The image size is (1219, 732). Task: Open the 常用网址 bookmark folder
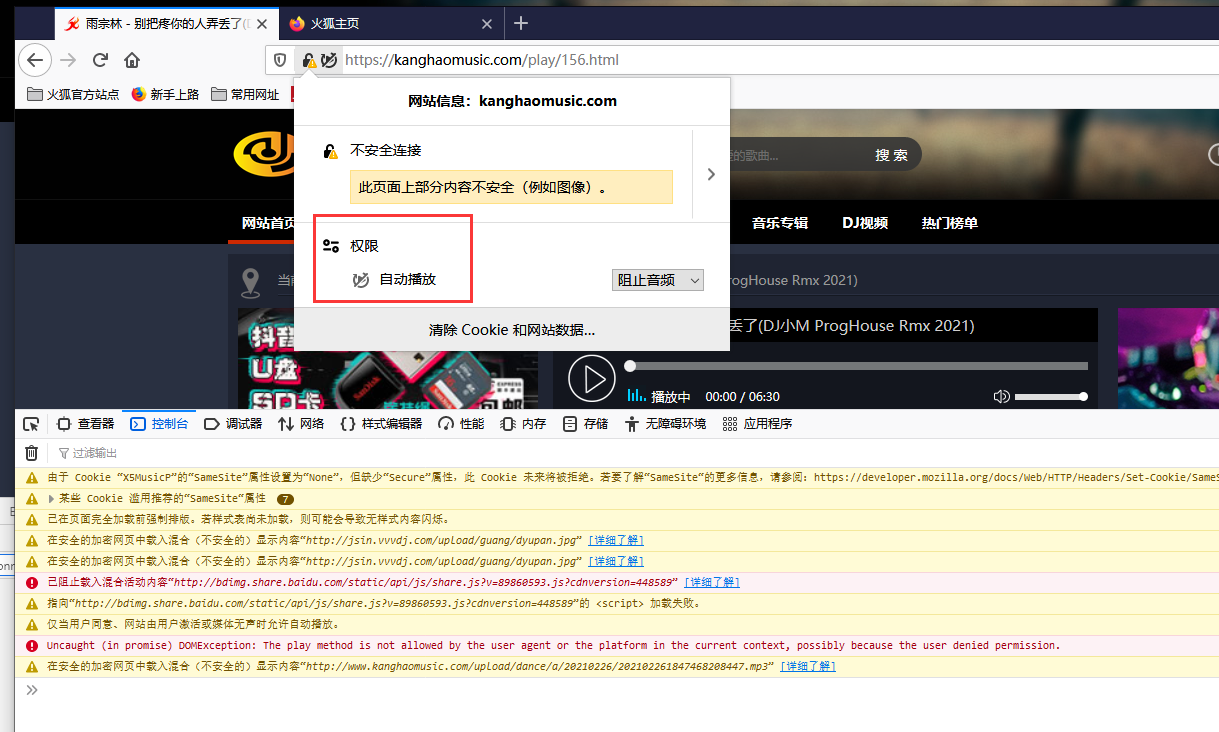pos(245,95)
